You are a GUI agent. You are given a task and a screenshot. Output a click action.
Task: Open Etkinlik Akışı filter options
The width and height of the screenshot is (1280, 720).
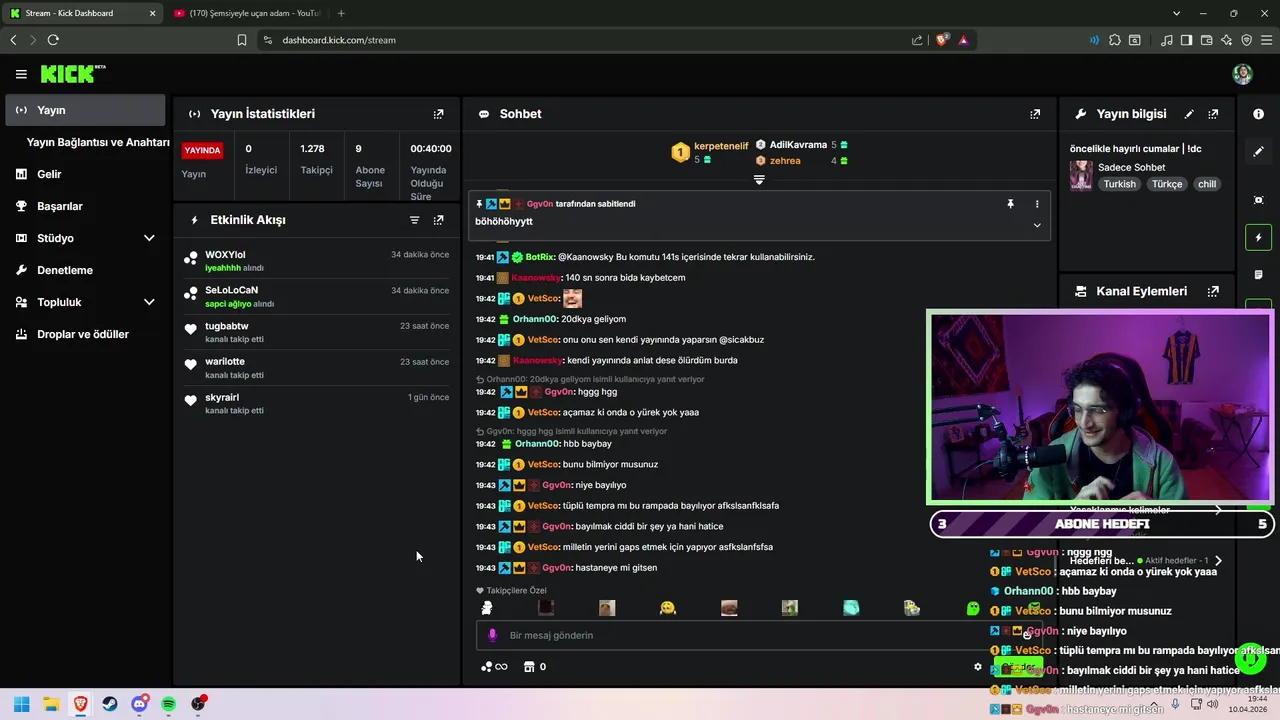coord(414,220)
